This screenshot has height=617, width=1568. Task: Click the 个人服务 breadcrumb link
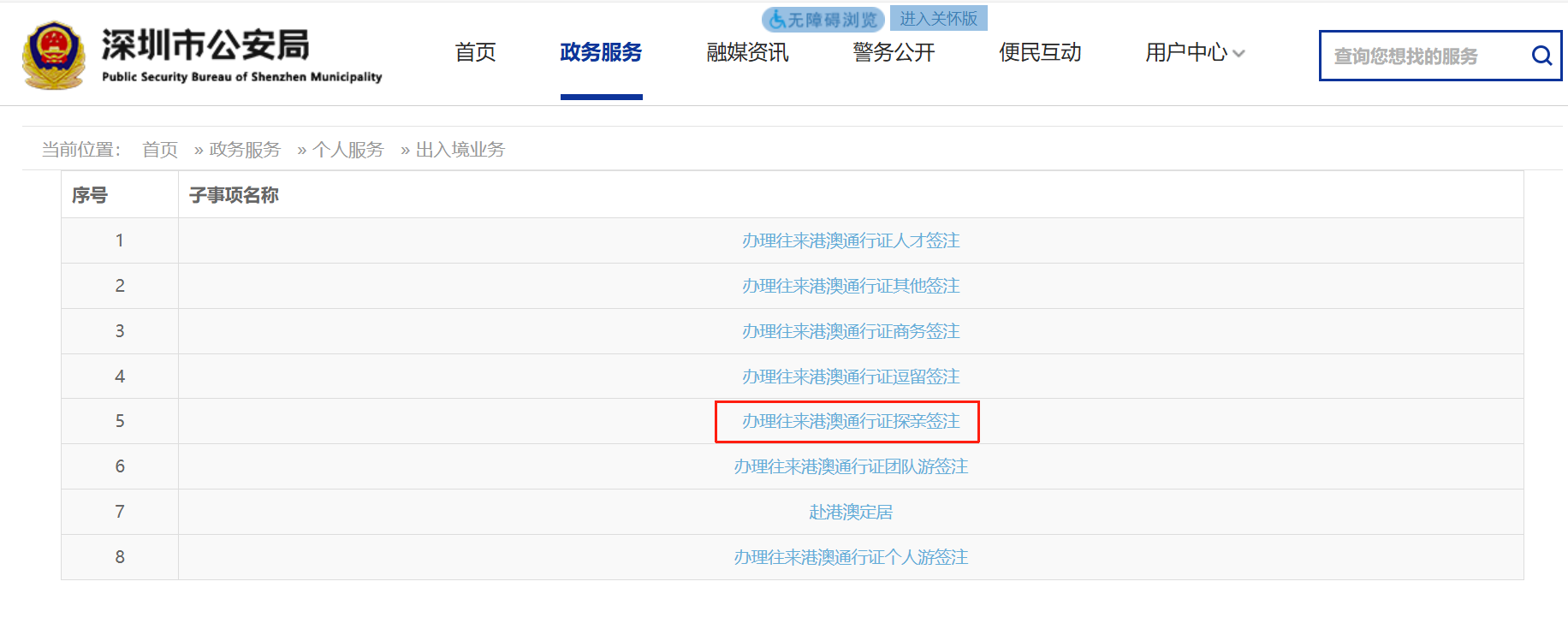[x=348, y=150]
